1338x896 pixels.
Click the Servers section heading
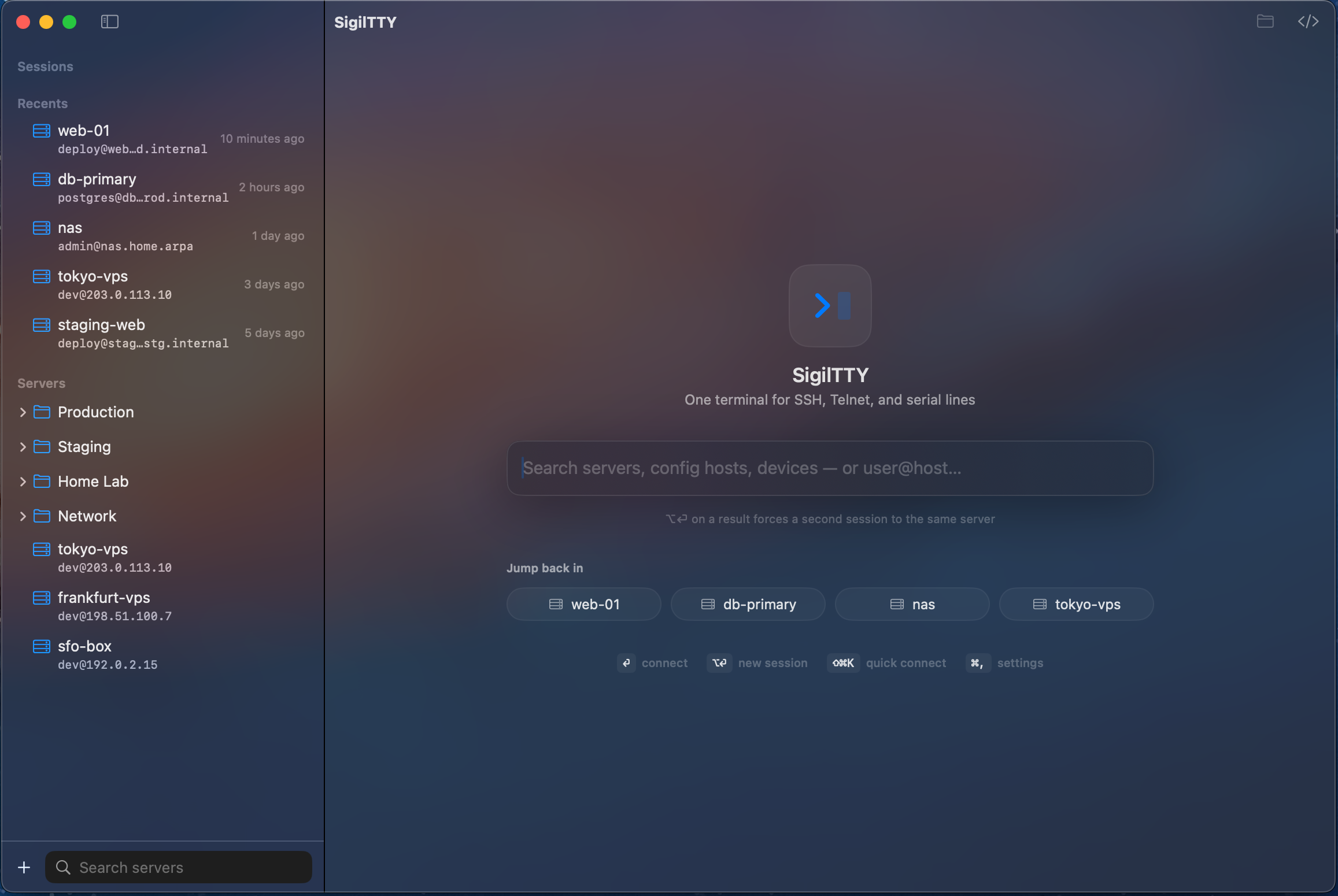click(41, 383)
